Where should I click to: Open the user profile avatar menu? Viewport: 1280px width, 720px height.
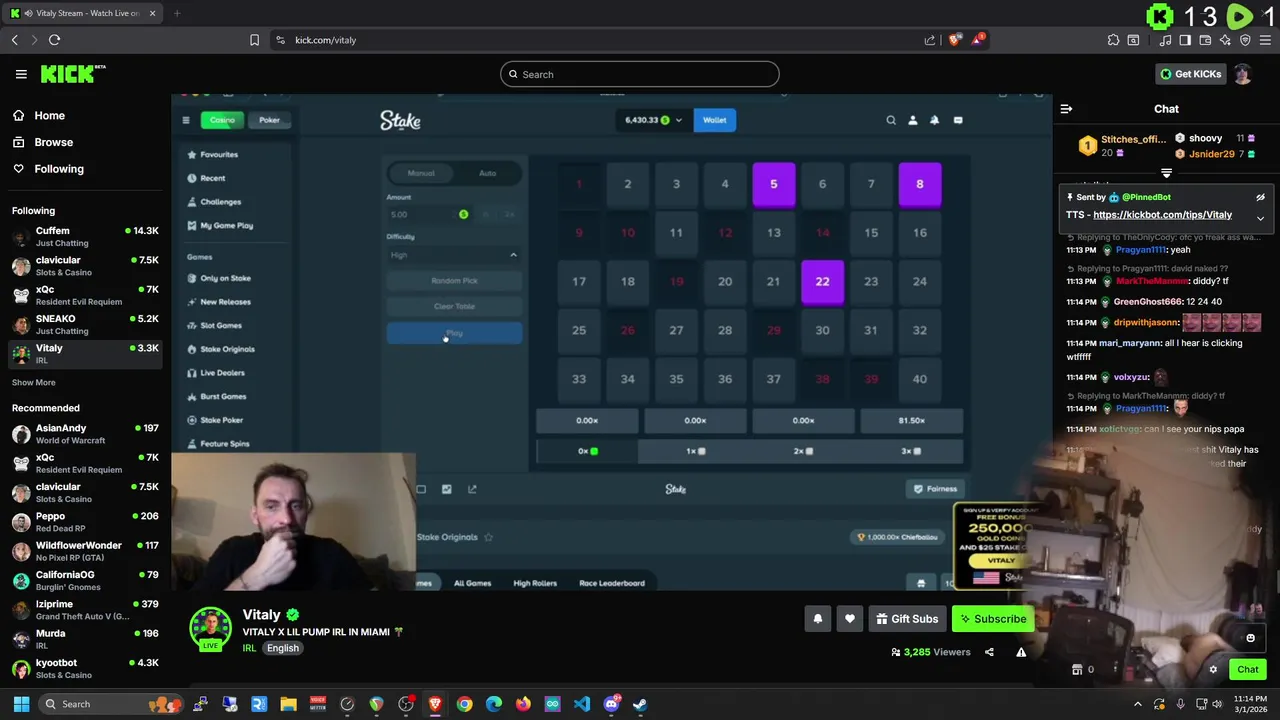click(x=1243, y=74)
